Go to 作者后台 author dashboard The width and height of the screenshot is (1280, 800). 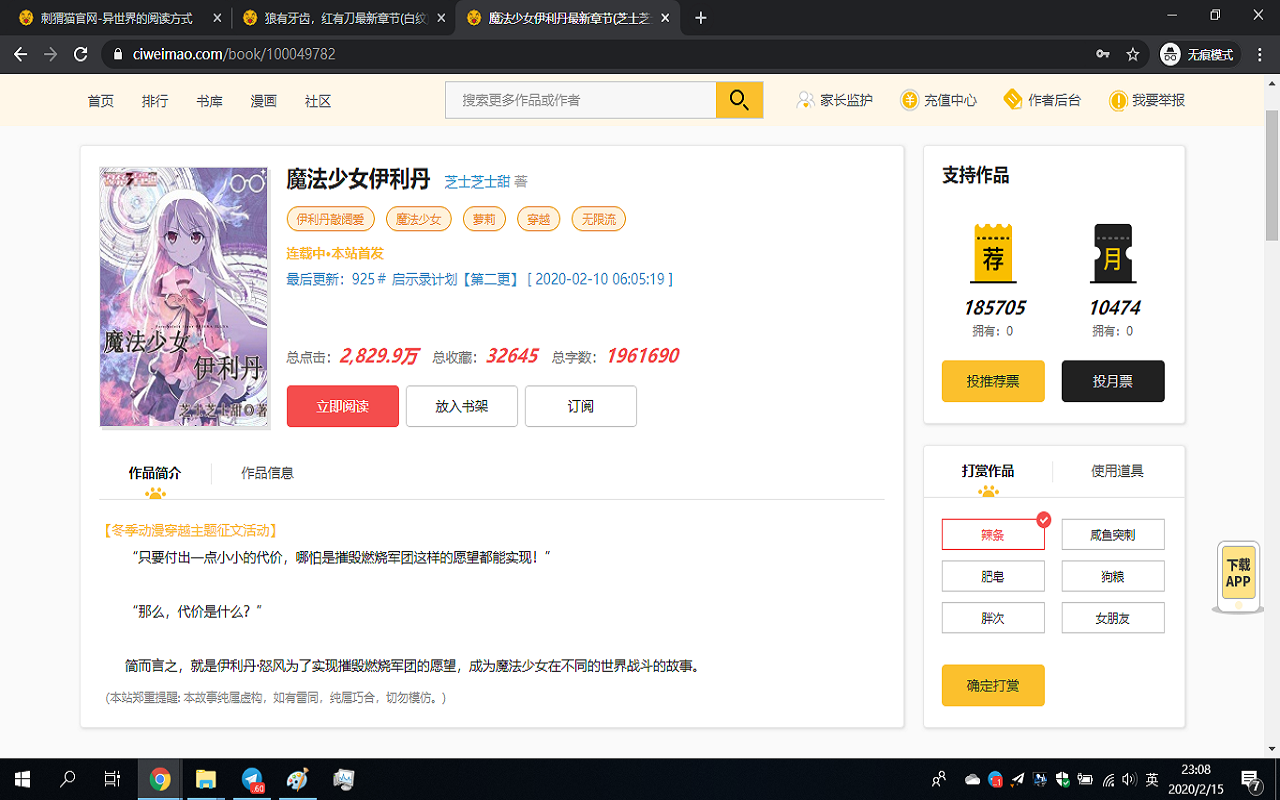point(1042,100)
